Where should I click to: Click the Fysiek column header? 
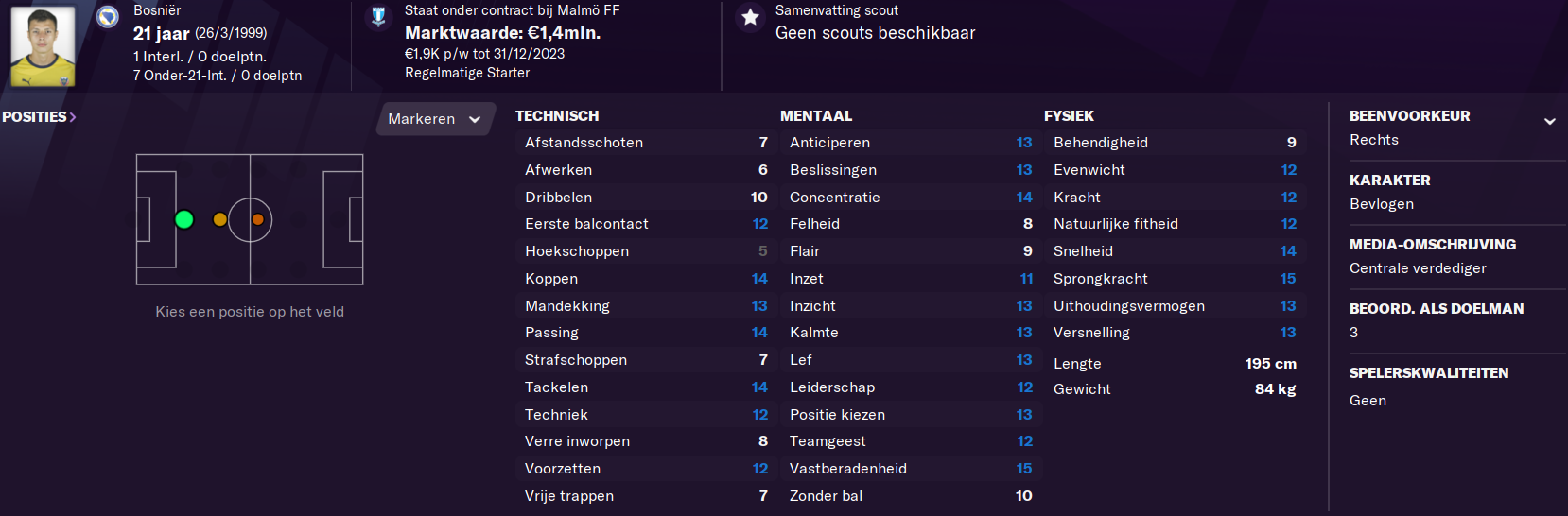pos(1069,116)
